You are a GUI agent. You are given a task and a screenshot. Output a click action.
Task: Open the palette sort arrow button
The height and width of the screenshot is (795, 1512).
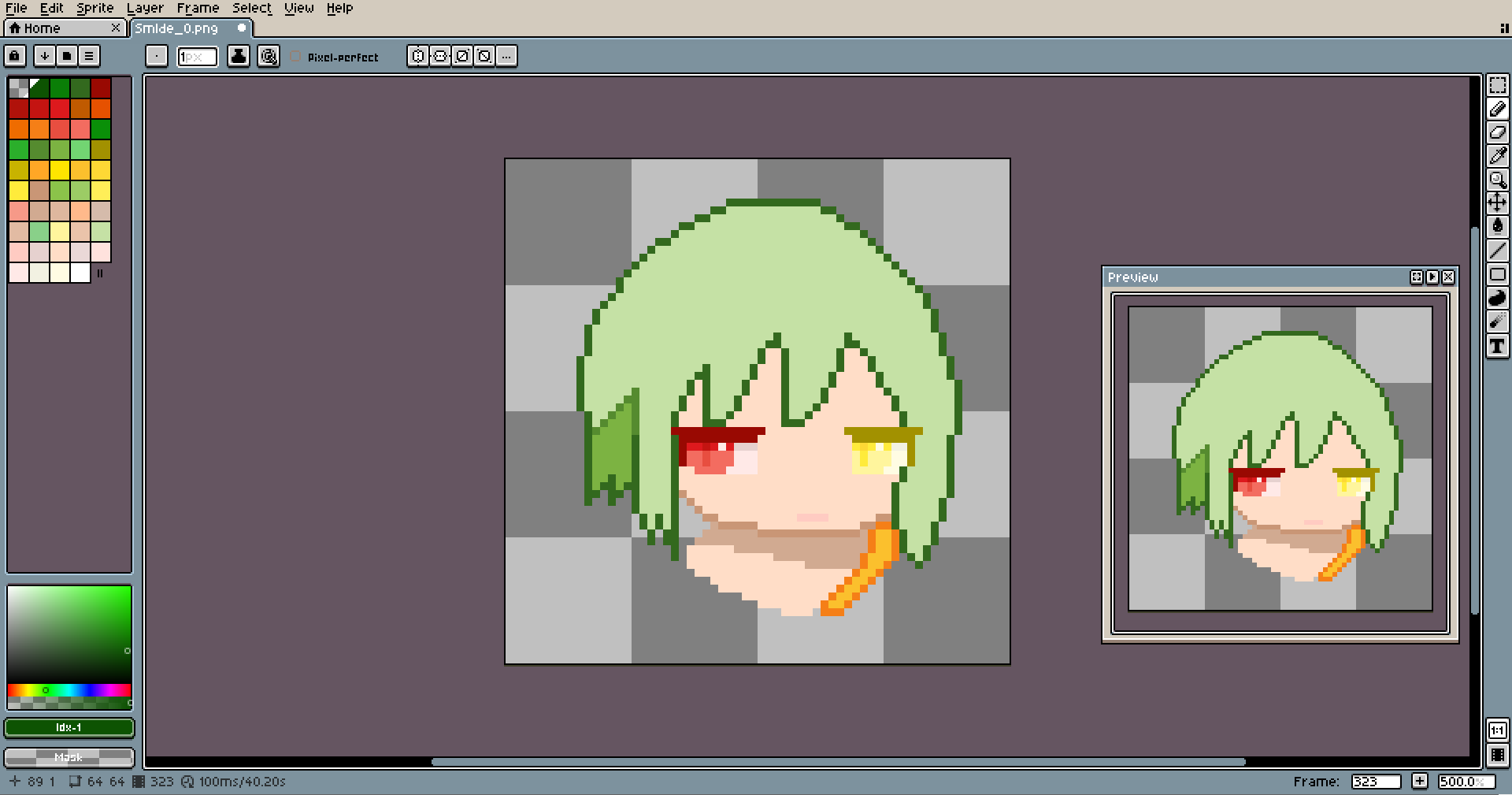tap(45, 56)
